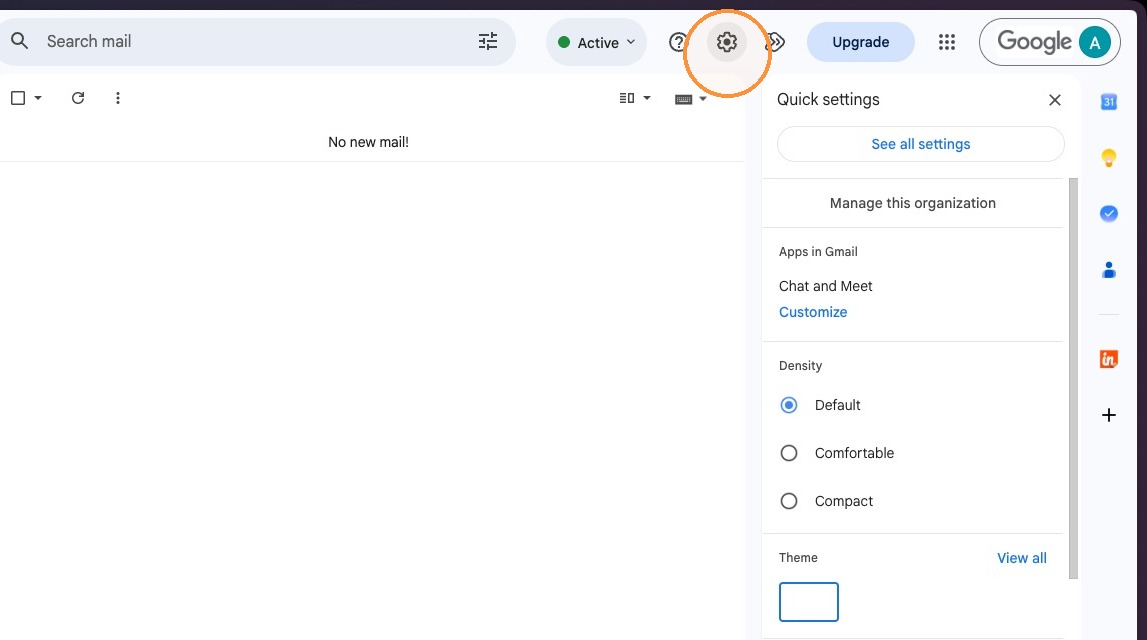Open Contacts side panel icon
Viewport: 1147px width, 640px height.
click(x=1108, y=270)
